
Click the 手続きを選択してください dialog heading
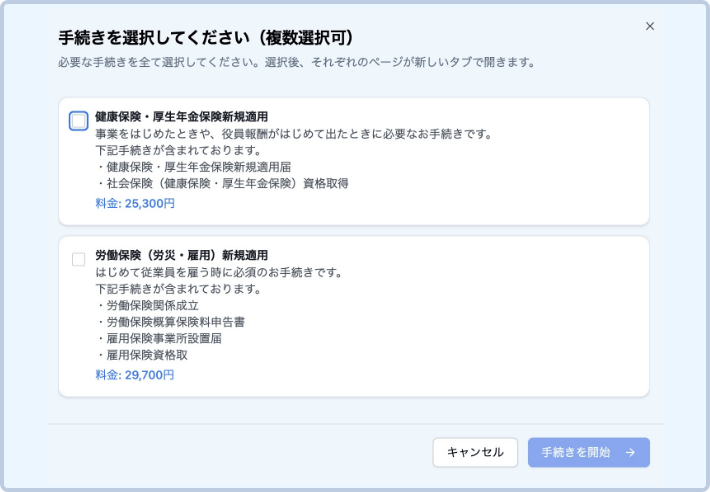[x=205, y=38]
